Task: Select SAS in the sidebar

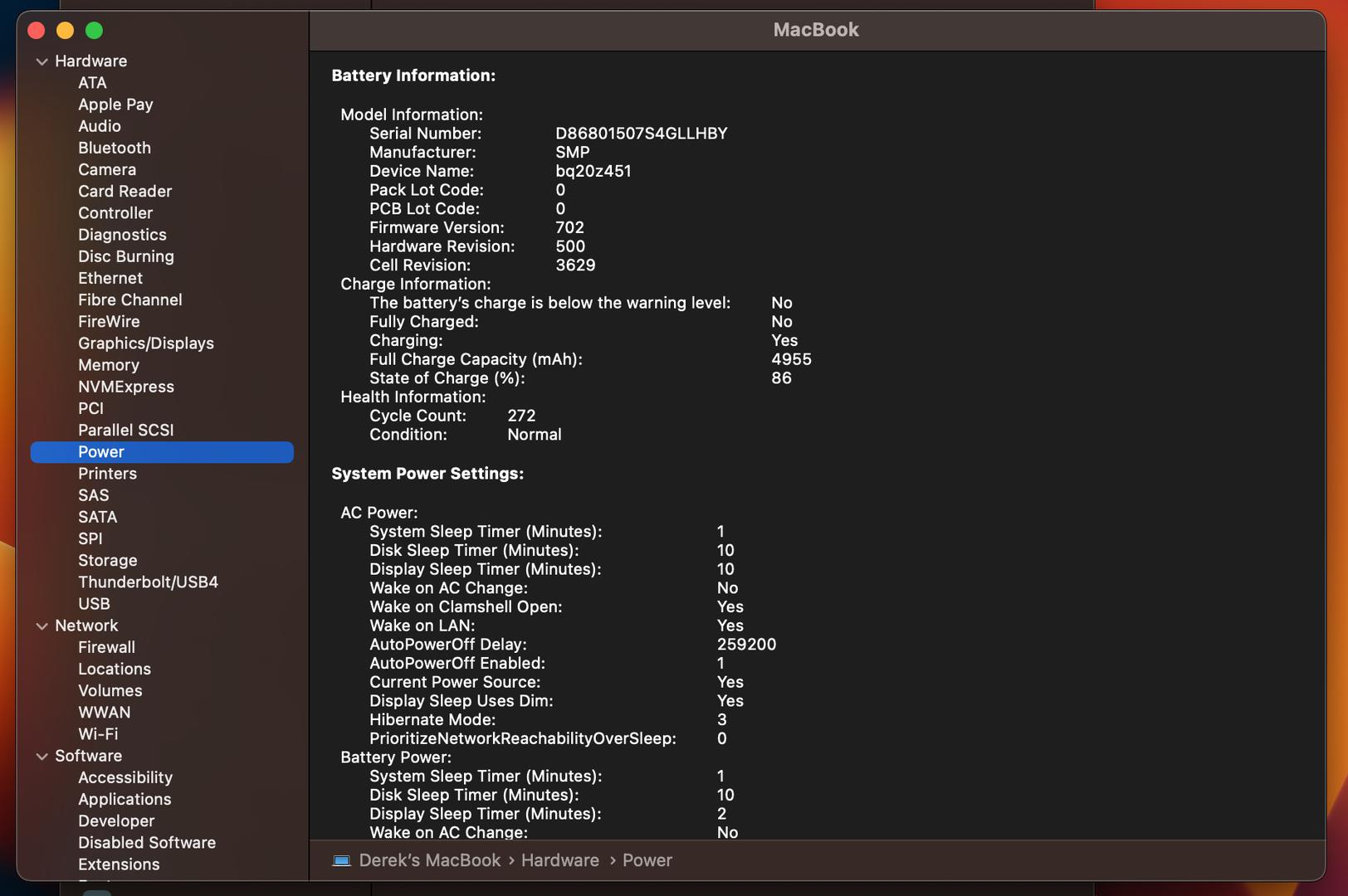Action: 94,495
